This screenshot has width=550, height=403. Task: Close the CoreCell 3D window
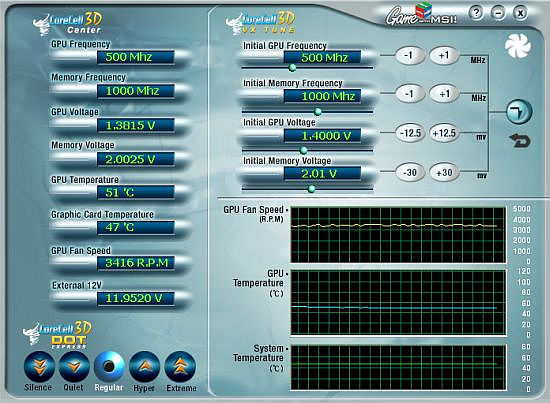pyautogui.click(x=521, y=13)
